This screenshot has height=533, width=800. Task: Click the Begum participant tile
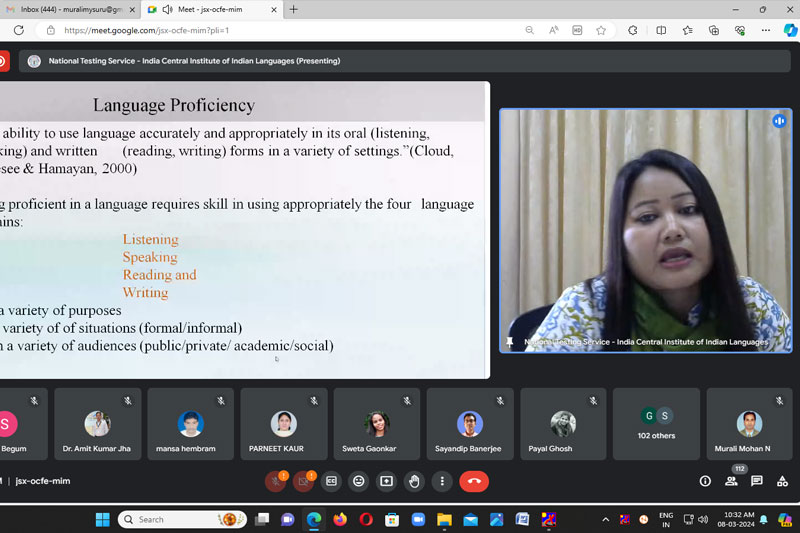(x=23, y=424)
